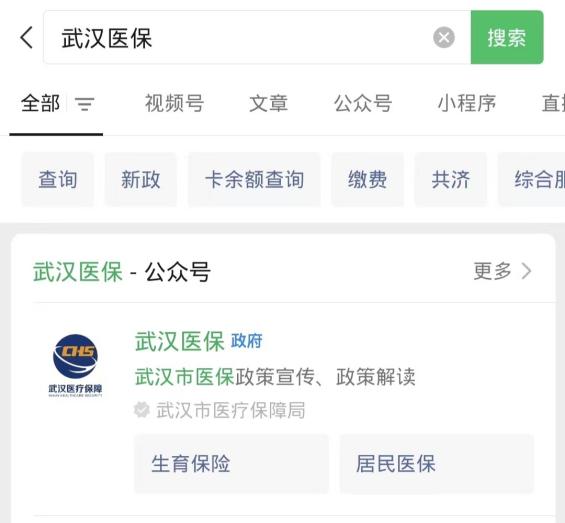This screenshot has height=523, width=565.
Task: Open the filter icon beside 全部
Action: click(85, 104)
